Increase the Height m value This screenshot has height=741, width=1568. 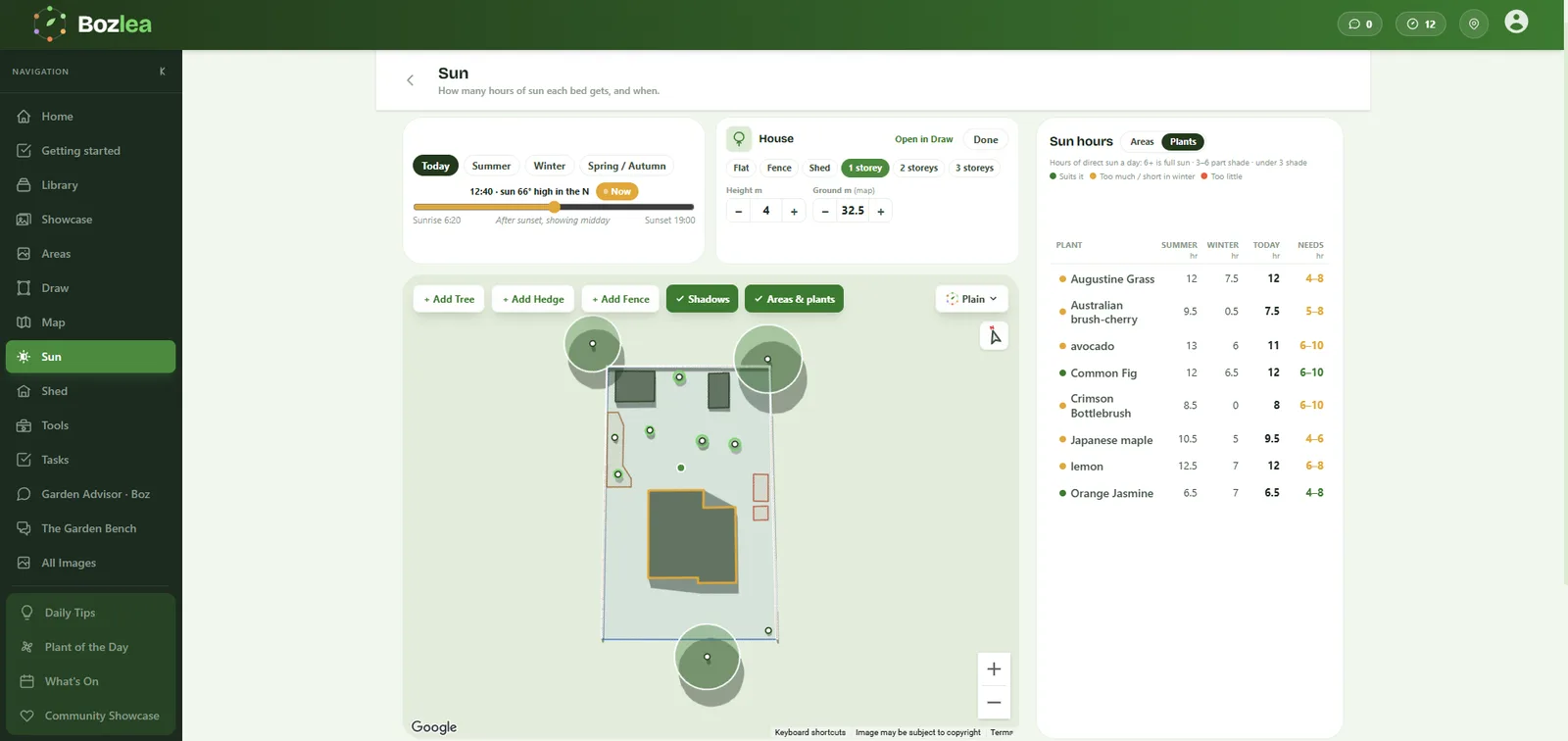(794, 211)
